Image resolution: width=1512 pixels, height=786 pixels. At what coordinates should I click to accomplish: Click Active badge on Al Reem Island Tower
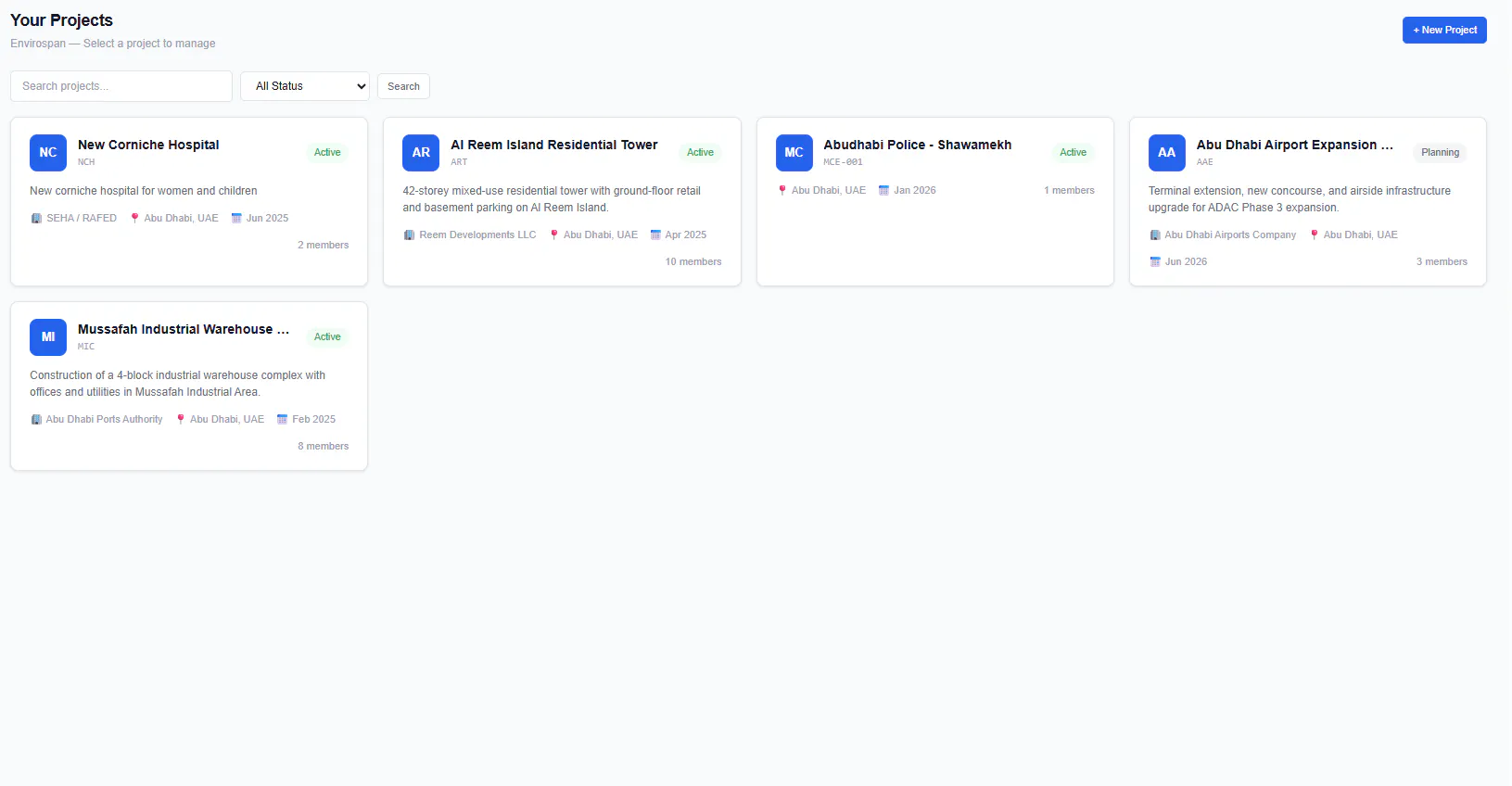click(700, 153)
